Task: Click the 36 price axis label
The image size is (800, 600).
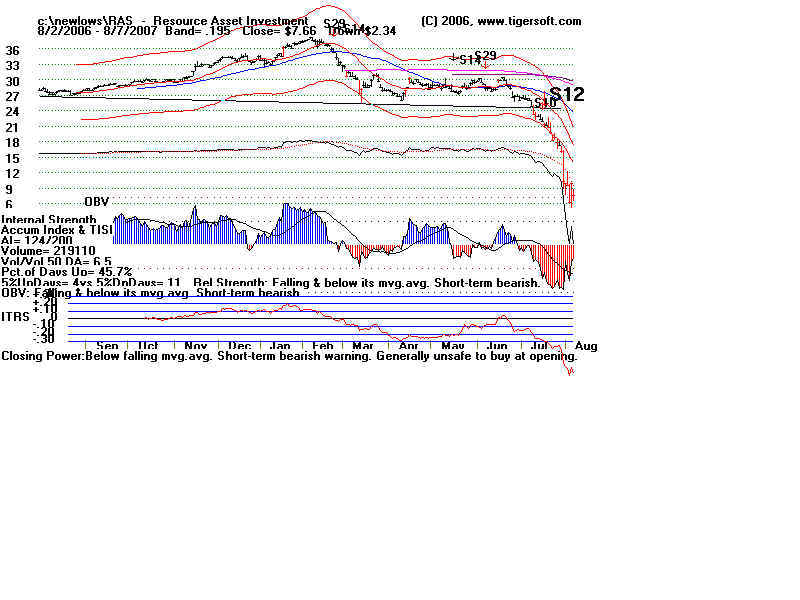Action: (x=12, y=50)
